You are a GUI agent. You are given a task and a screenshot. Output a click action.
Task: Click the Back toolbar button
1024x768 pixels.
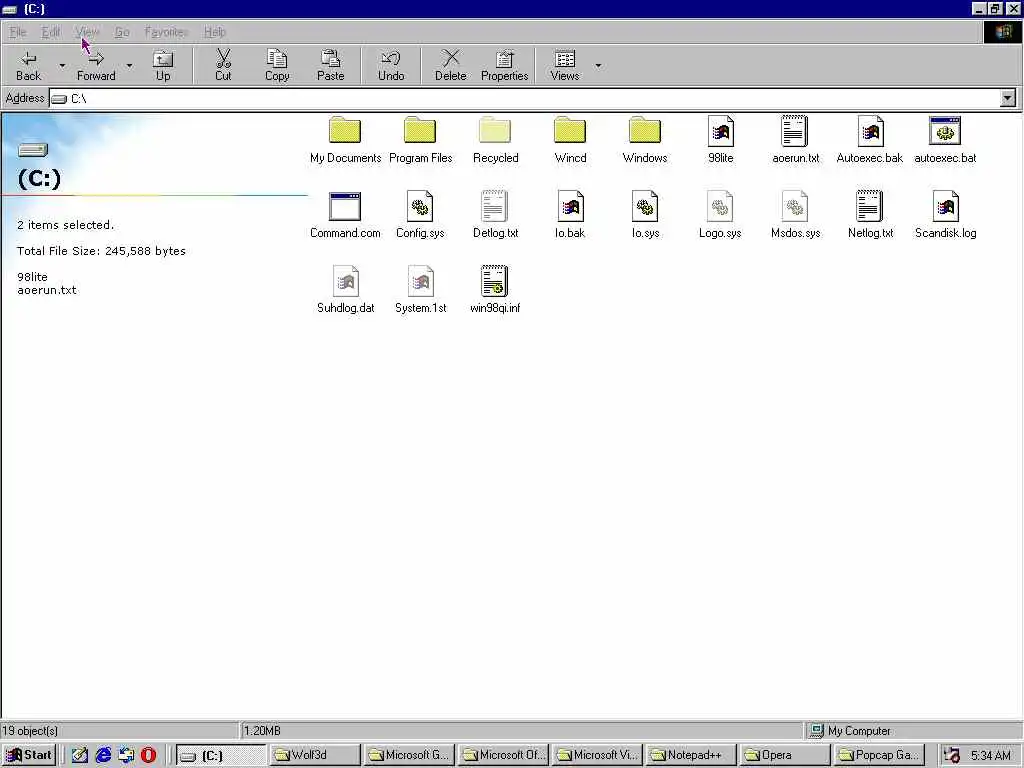coord(29,65)
